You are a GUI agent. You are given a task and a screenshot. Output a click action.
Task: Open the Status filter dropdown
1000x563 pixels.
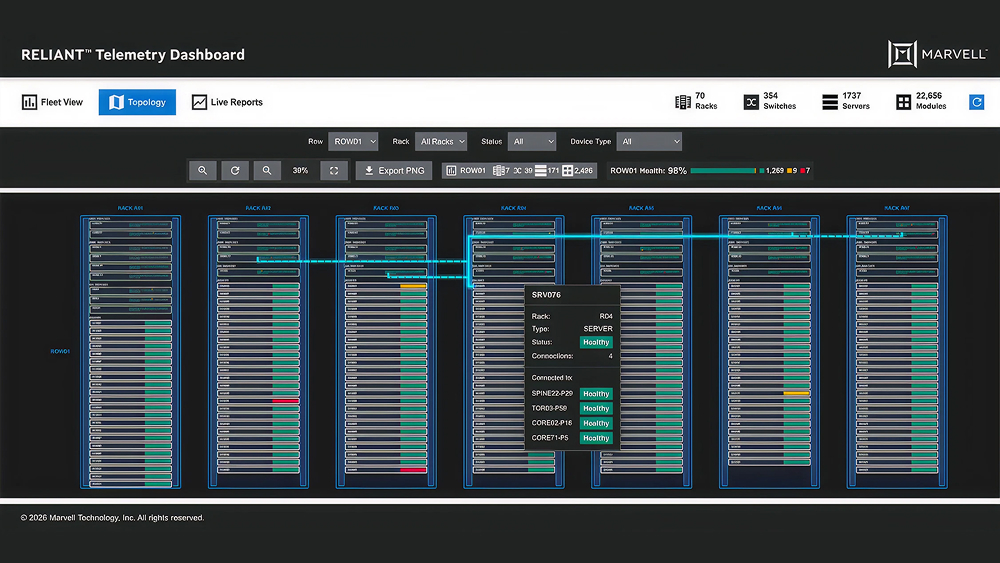[x=531, y=142]
